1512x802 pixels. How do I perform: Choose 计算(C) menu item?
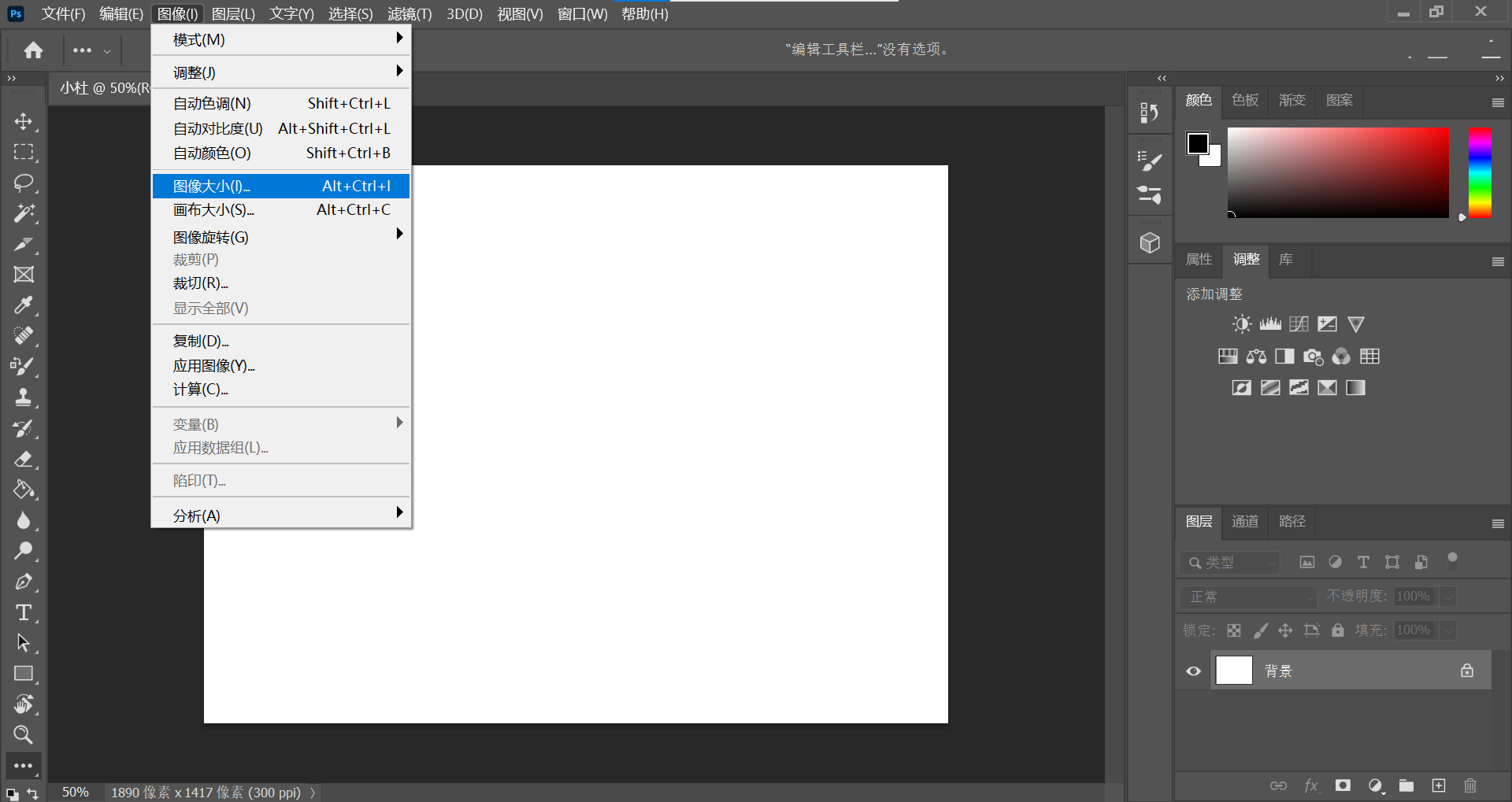(x=281, y=389)
